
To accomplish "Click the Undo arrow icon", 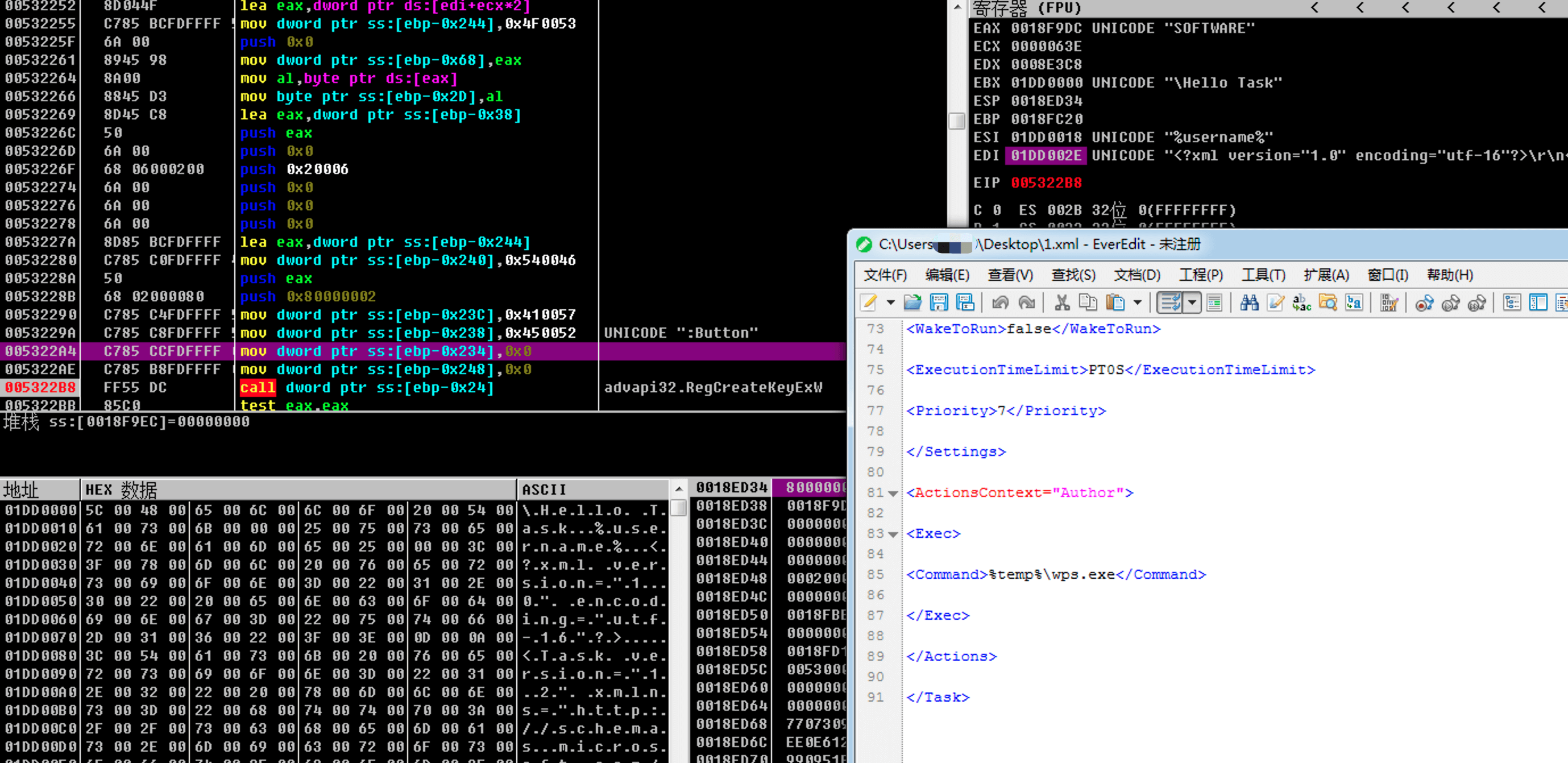I will (x=1000, y=302).
